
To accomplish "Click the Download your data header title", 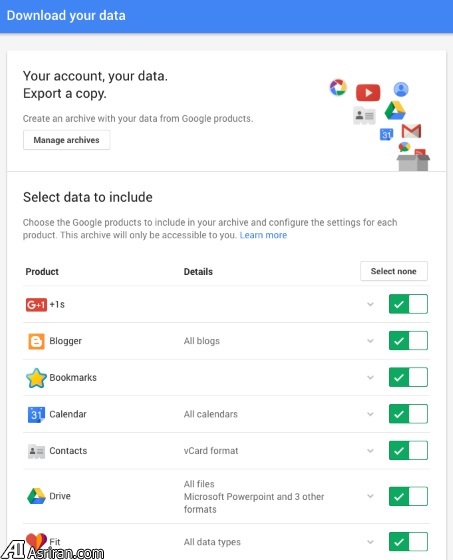I will pyautogui.click(x=66, y=16).
